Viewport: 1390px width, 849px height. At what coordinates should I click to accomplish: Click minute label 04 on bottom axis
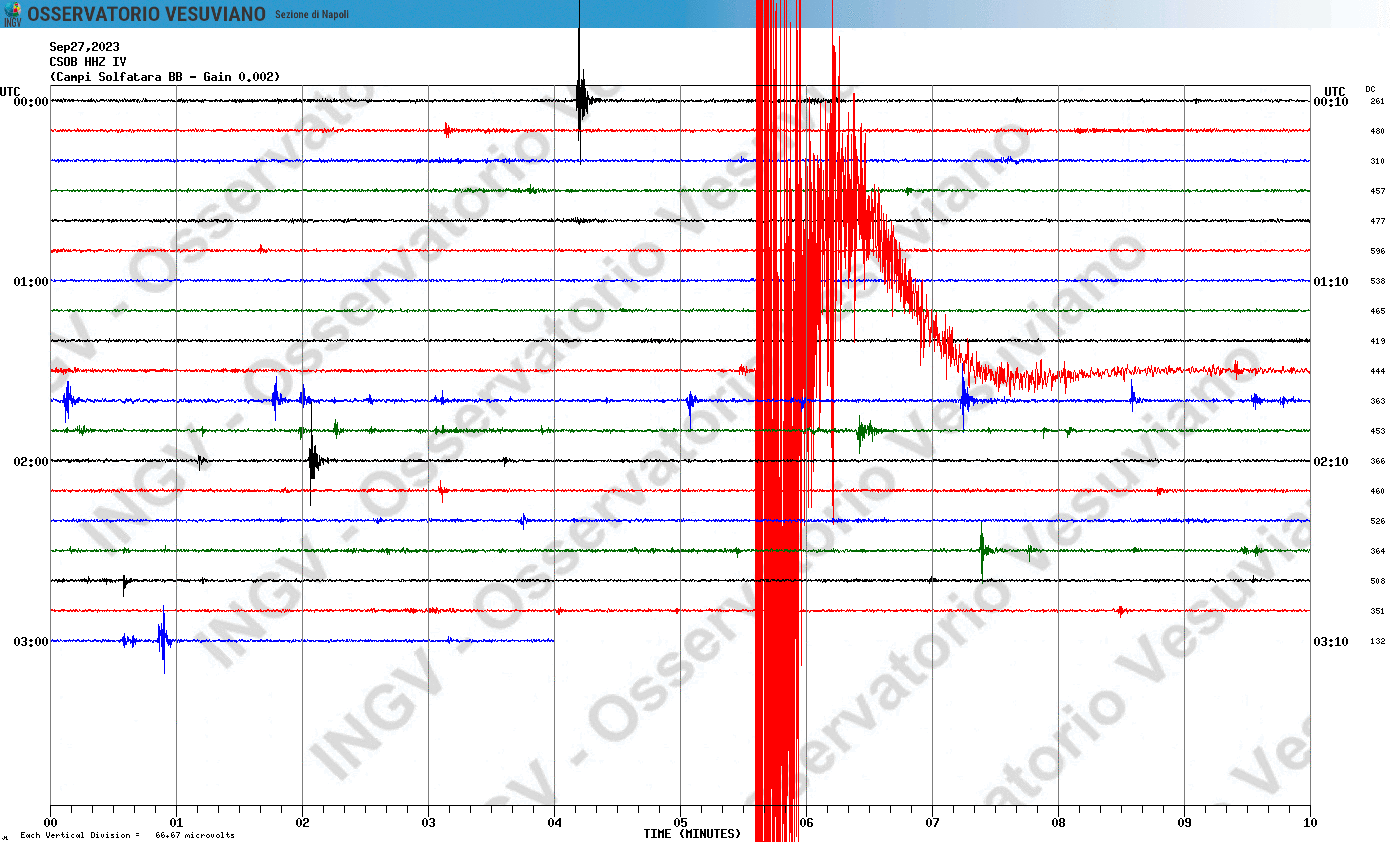(554, 823)
